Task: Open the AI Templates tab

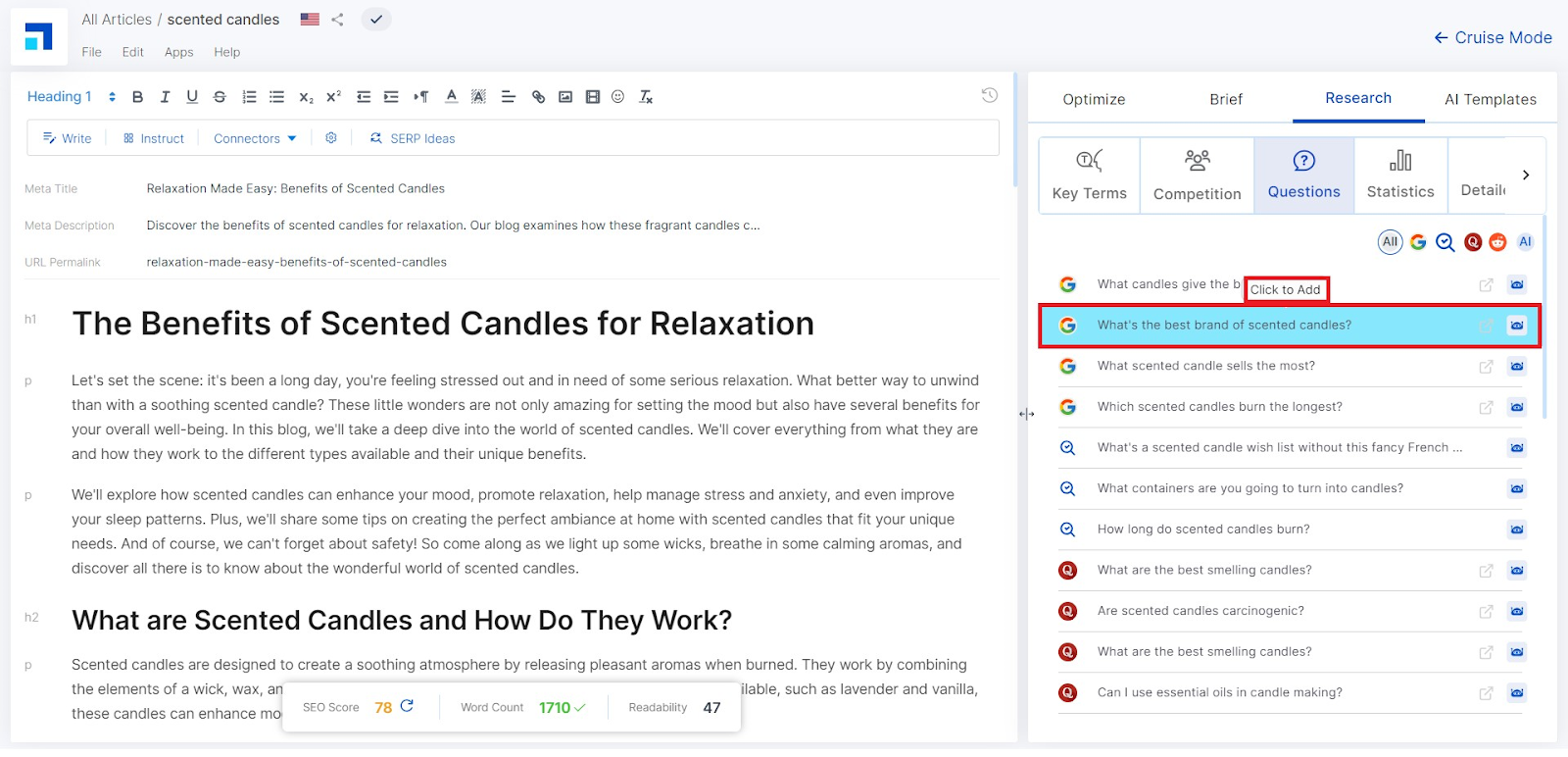Action: click(1491, 99)
